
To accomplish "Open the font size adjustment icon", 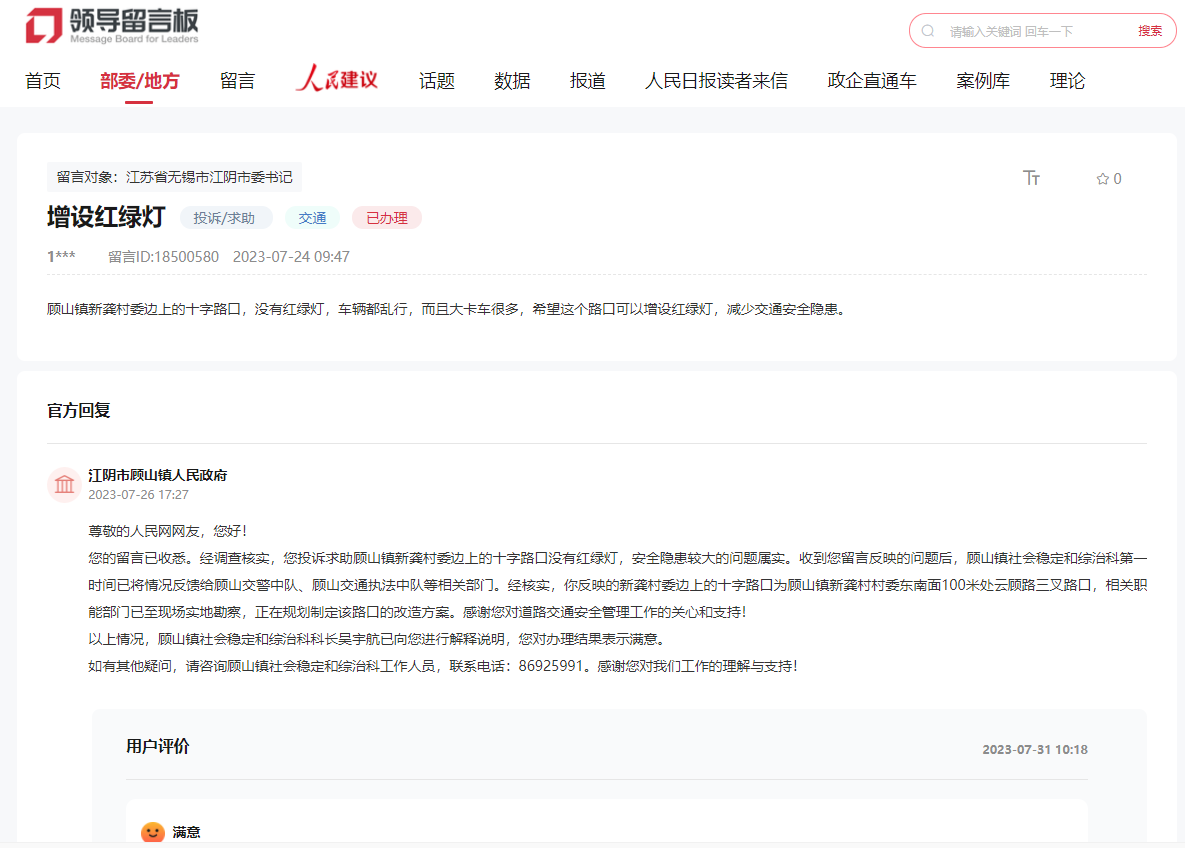I will tap(1032, 178).
